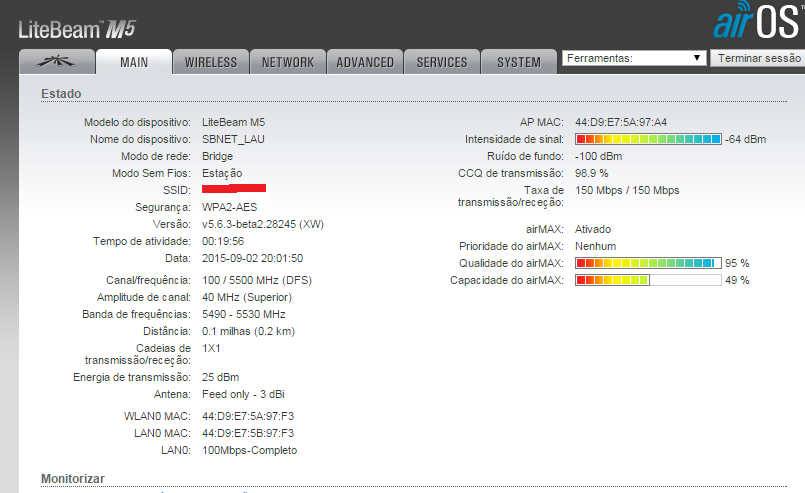Click the Qualidade do airMAX bar
805x493 pixels.
pos(648,263)
